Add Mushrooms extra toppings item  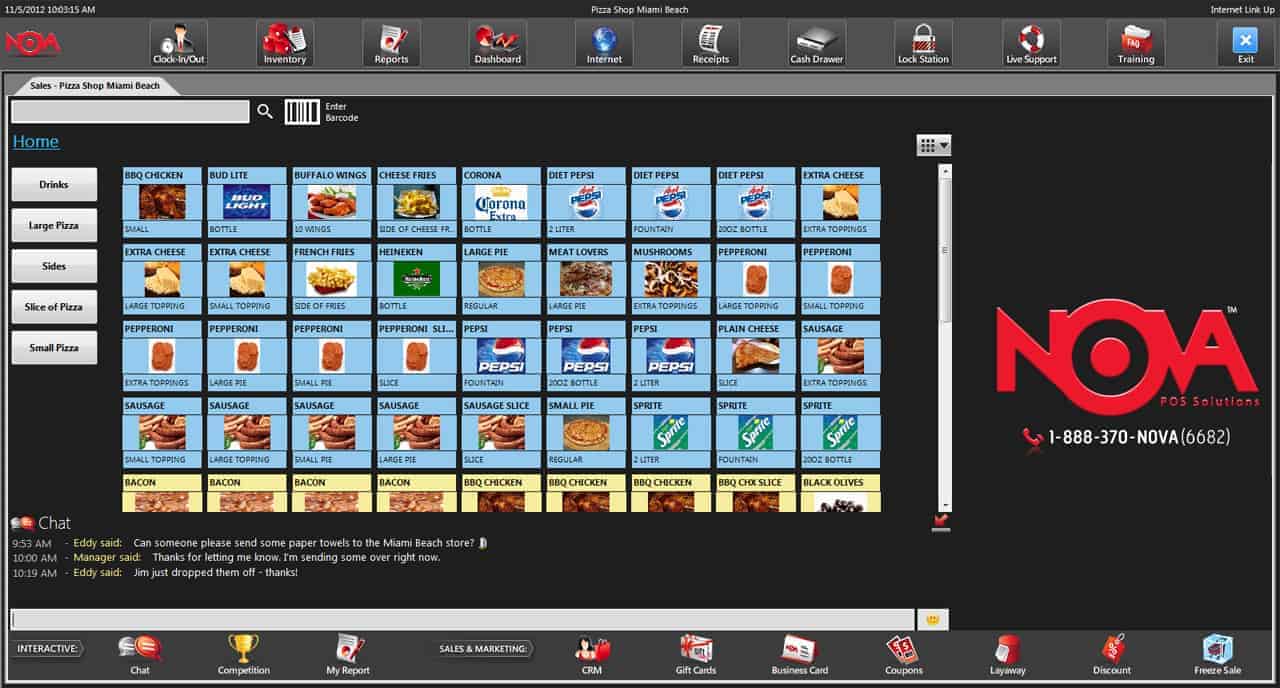(x=671, y=278)
